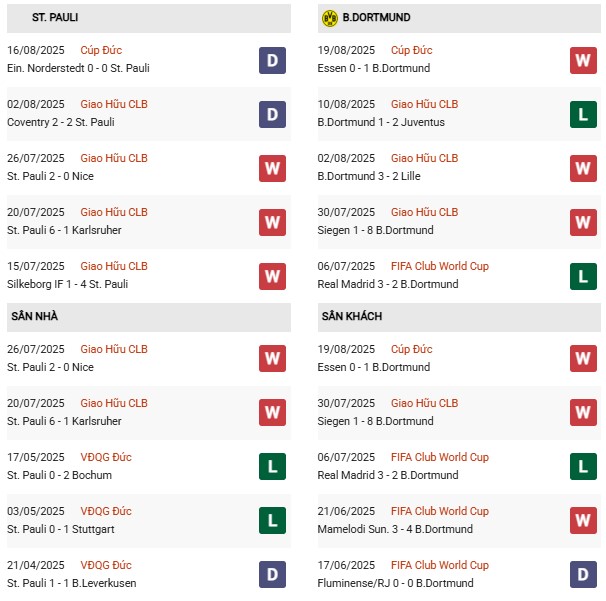The height and width of the screenshot is (601, 606).
Task: Click the loss badge for St. Pauli–Bochum match
Action: click(272, 467)
